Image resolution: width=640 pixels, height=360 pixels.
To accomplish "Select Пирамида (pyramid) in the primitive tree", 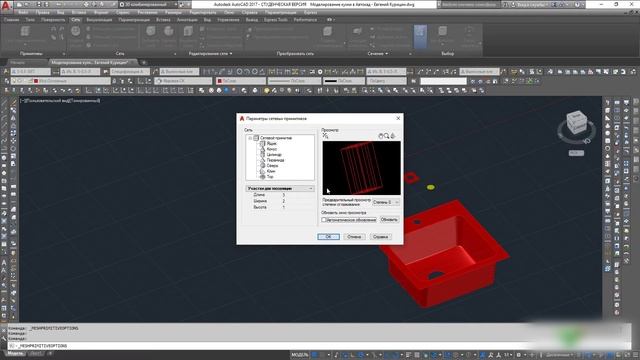I will (x=275, y=160).
